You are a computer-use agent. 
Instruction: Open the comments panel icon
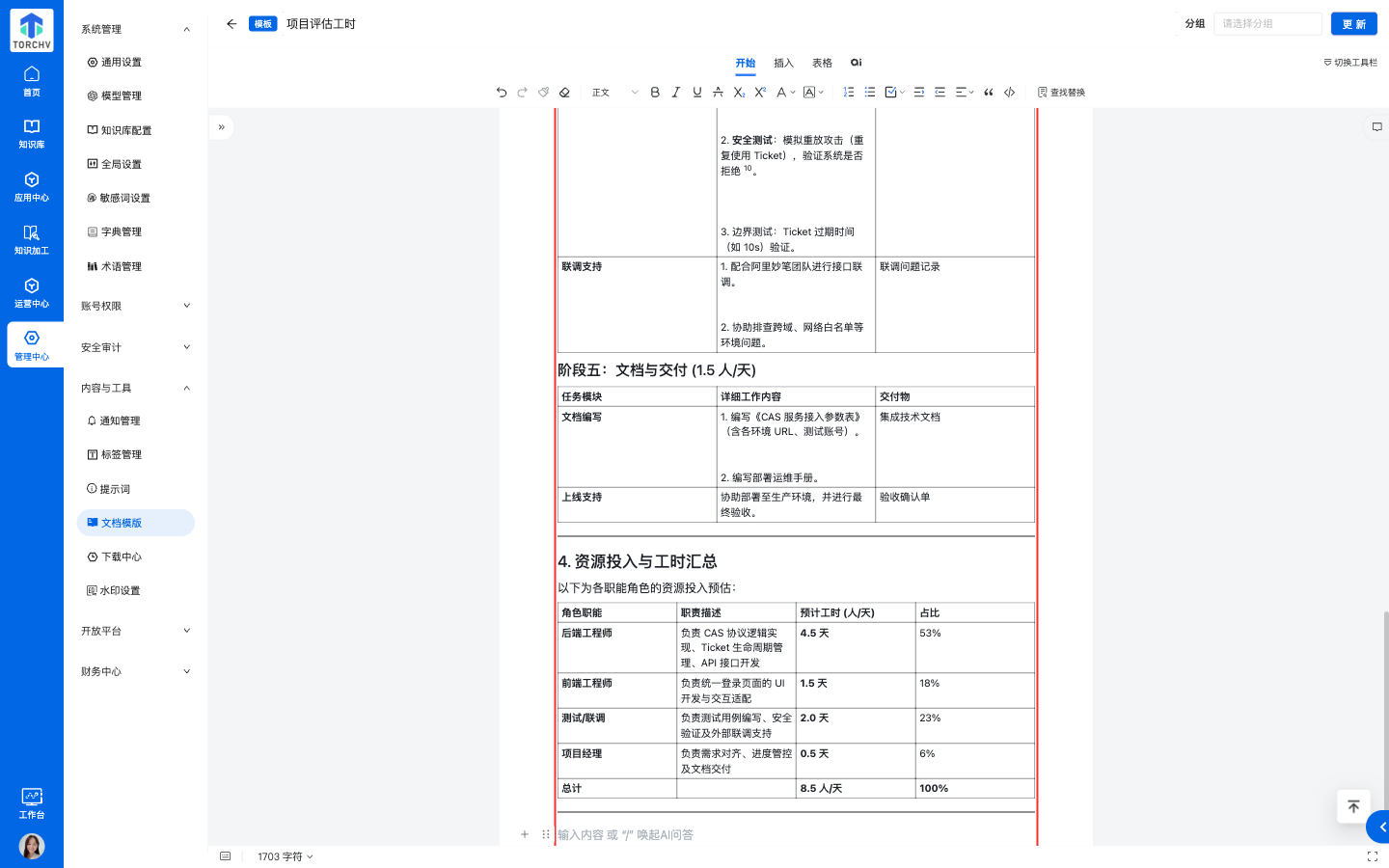coord(1377,126)
